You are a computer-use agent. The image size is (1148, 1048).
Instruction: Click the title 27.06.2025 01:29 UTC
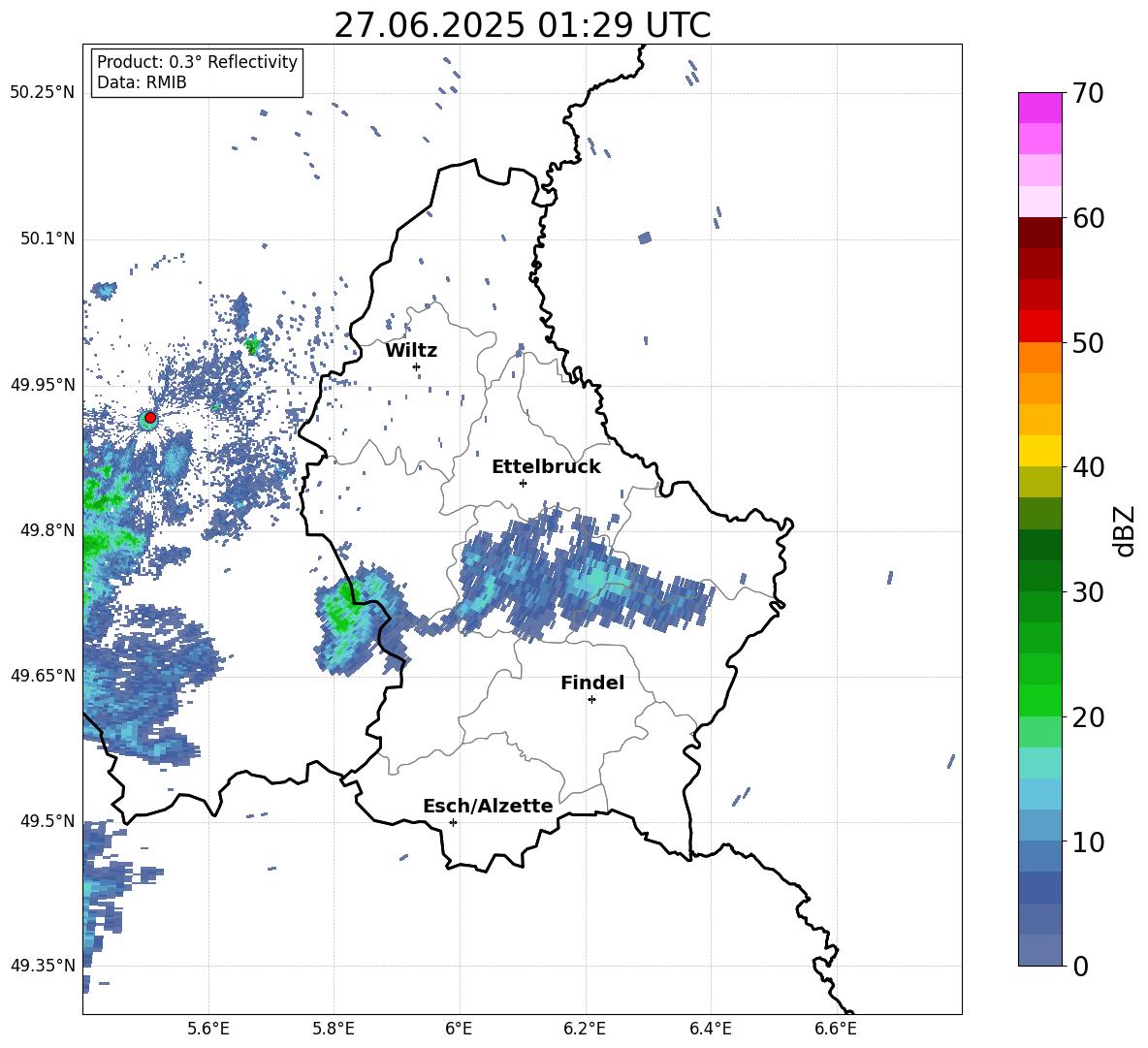523,25
